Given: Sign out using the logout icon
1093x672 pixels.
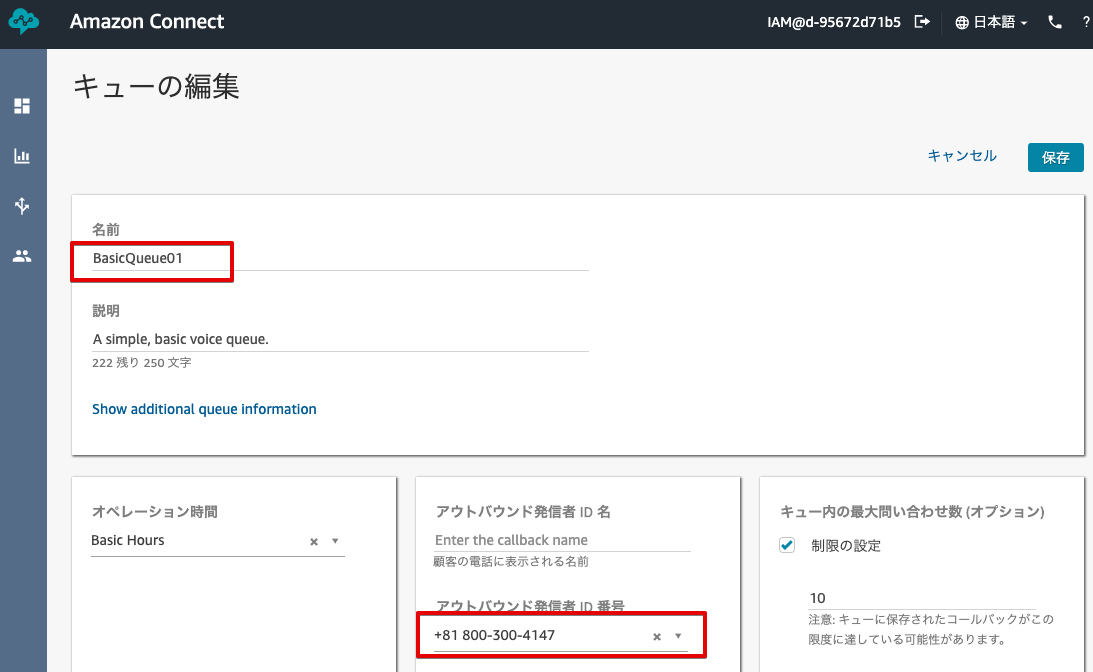Looking at the screenshot, I should [x=923, y=21].
